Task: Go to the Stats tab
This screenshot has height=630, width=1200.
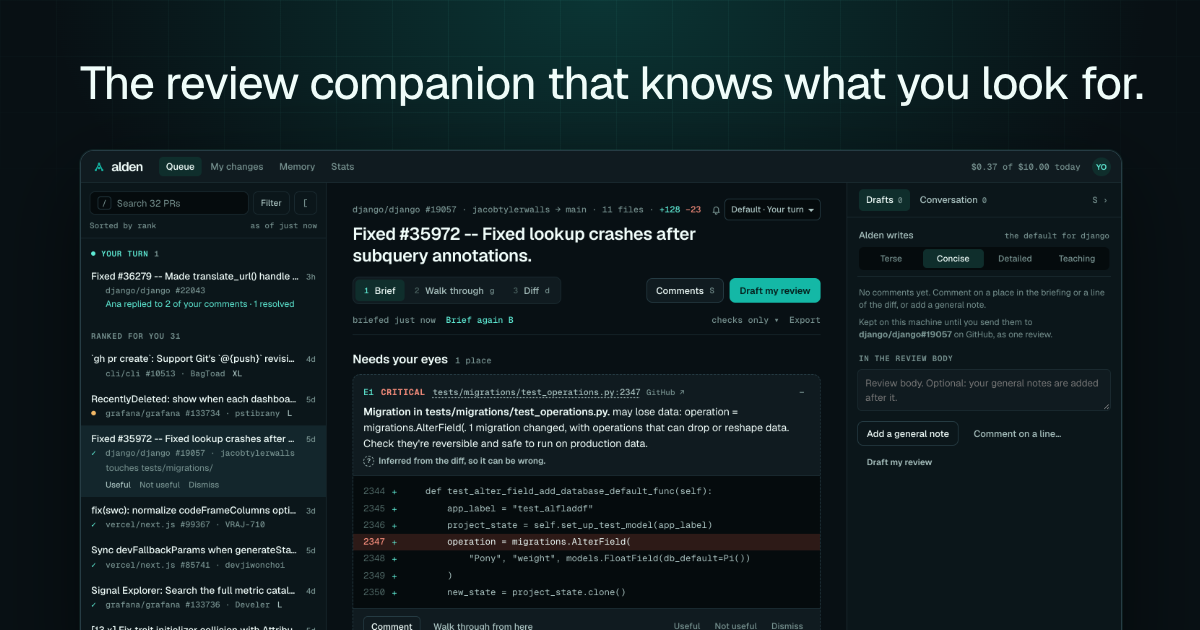Action: tap(343, 167)
